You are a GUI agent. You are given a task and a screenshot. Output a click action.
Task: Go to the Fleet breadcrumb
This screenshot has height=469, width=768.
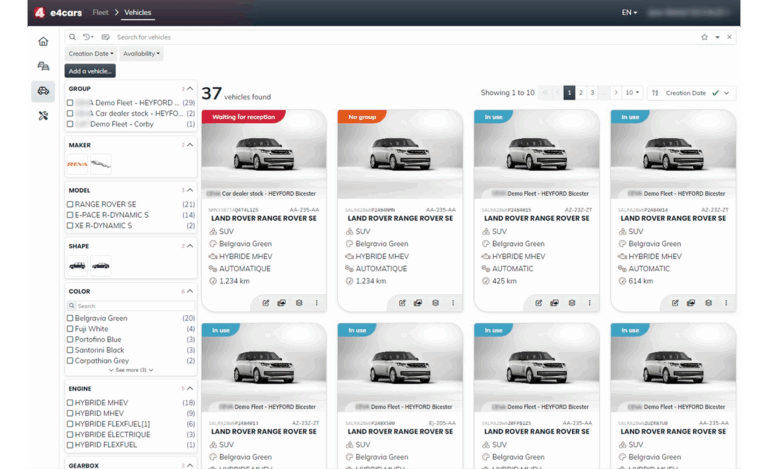[100, 12]
